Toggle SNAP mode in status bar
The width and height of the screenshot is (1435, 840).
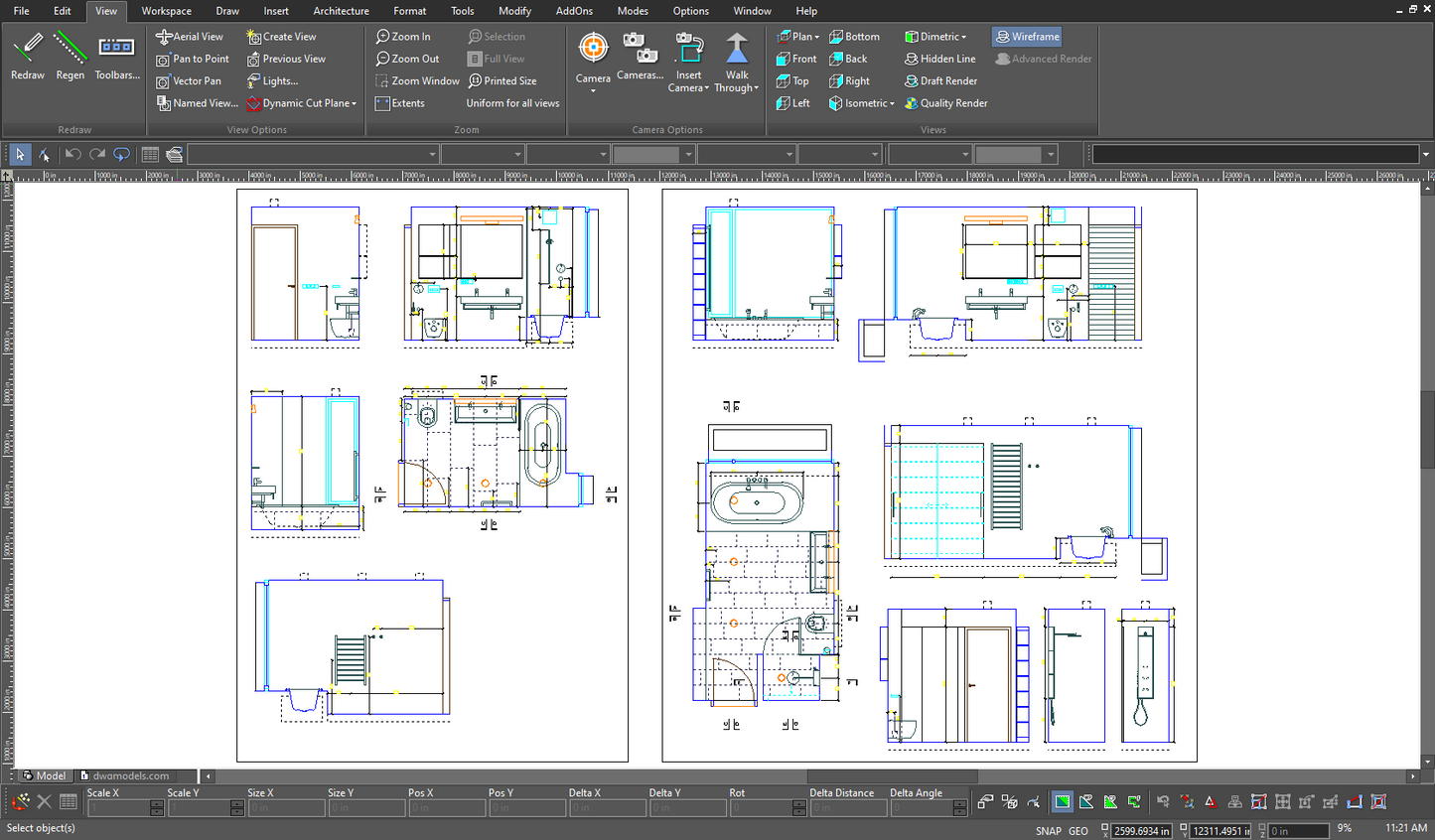pos(1048,830)
